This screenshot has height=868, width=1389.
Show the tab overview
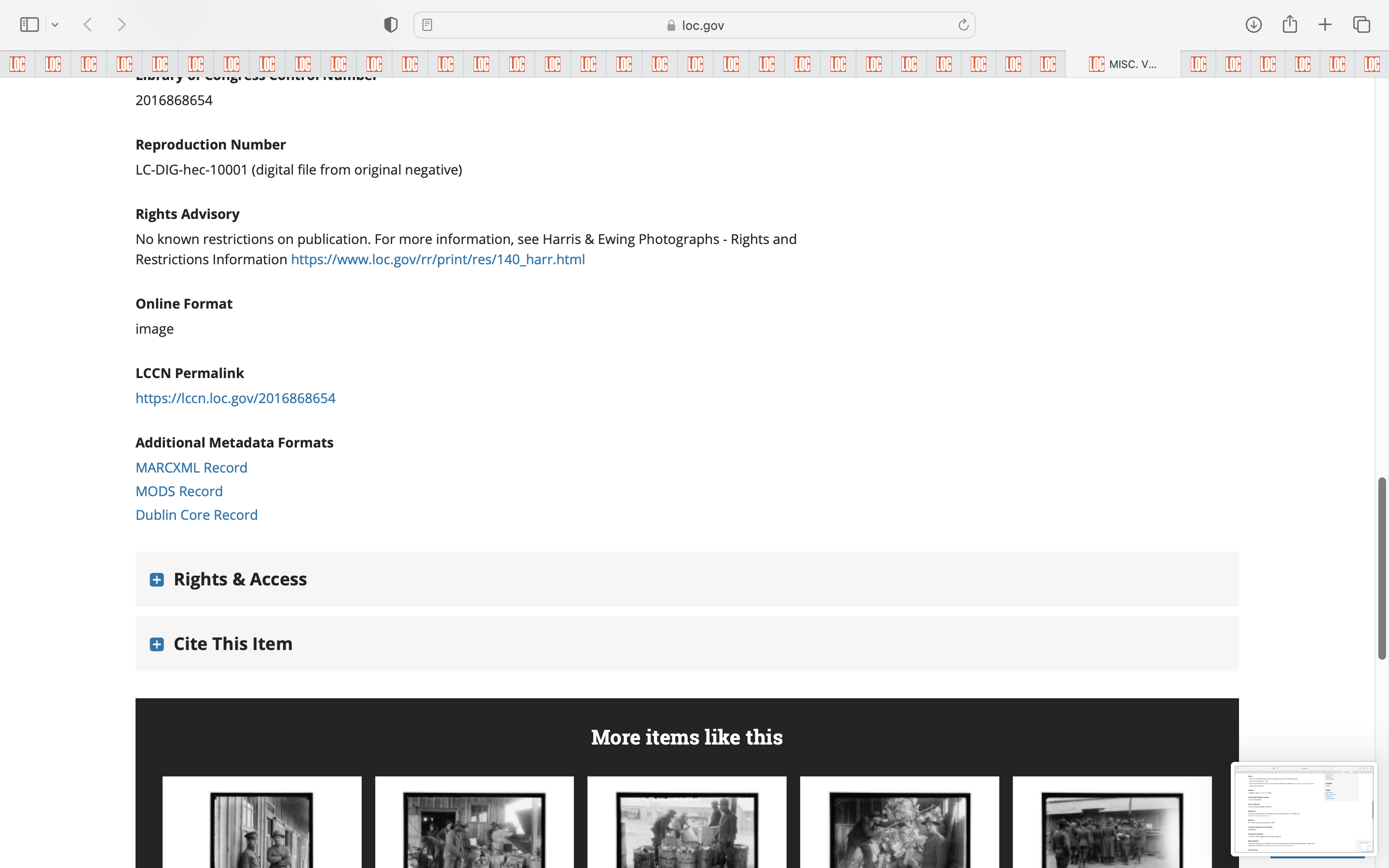[x=1362, y=25]
